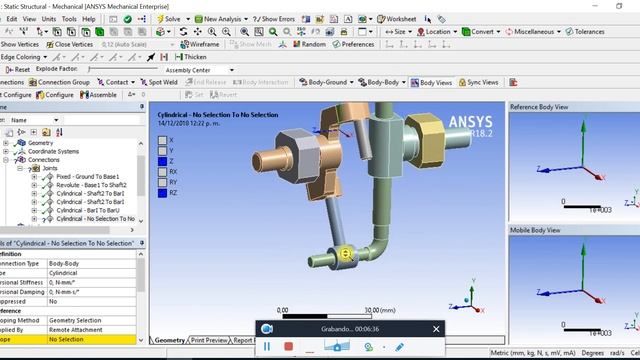Click the red icon right of Sync Views
The image size is (640, 360).
pos(513,82)
